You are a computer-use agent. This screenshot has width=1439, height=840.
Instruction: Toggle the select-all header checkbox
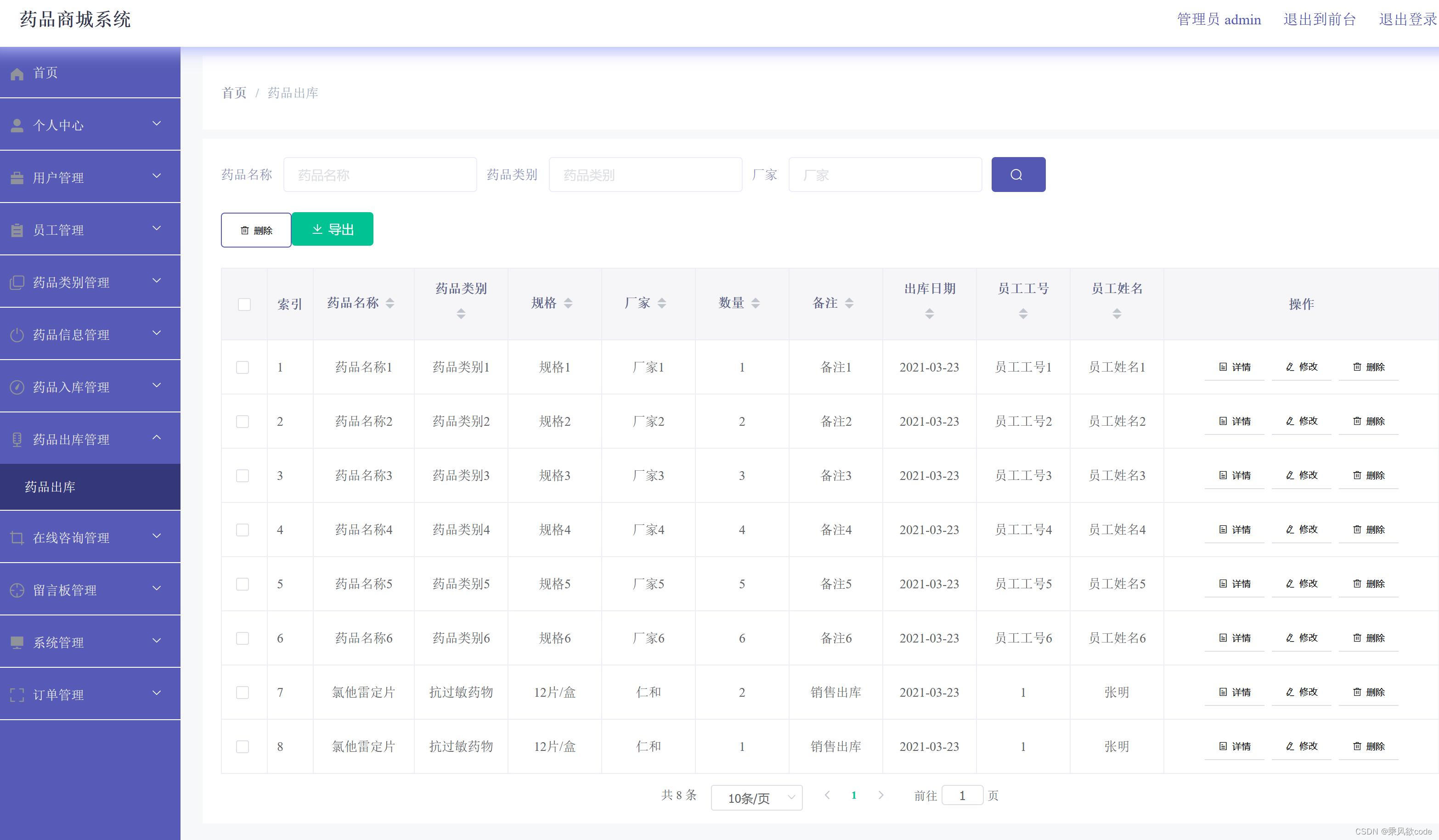(x=244, y=304)
